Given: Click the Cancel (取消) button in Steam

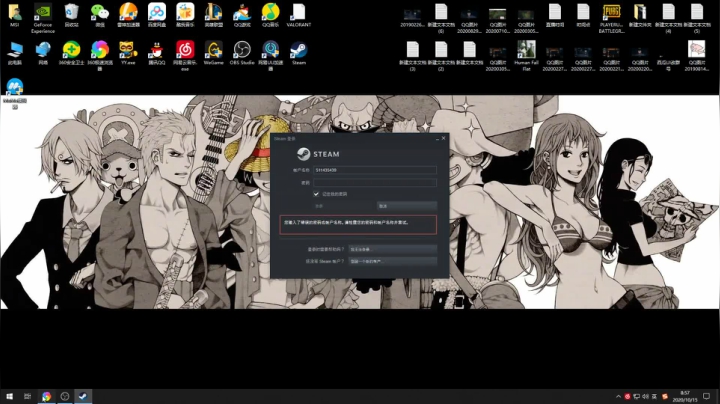Looking at the screenshot, I should 407,206.
